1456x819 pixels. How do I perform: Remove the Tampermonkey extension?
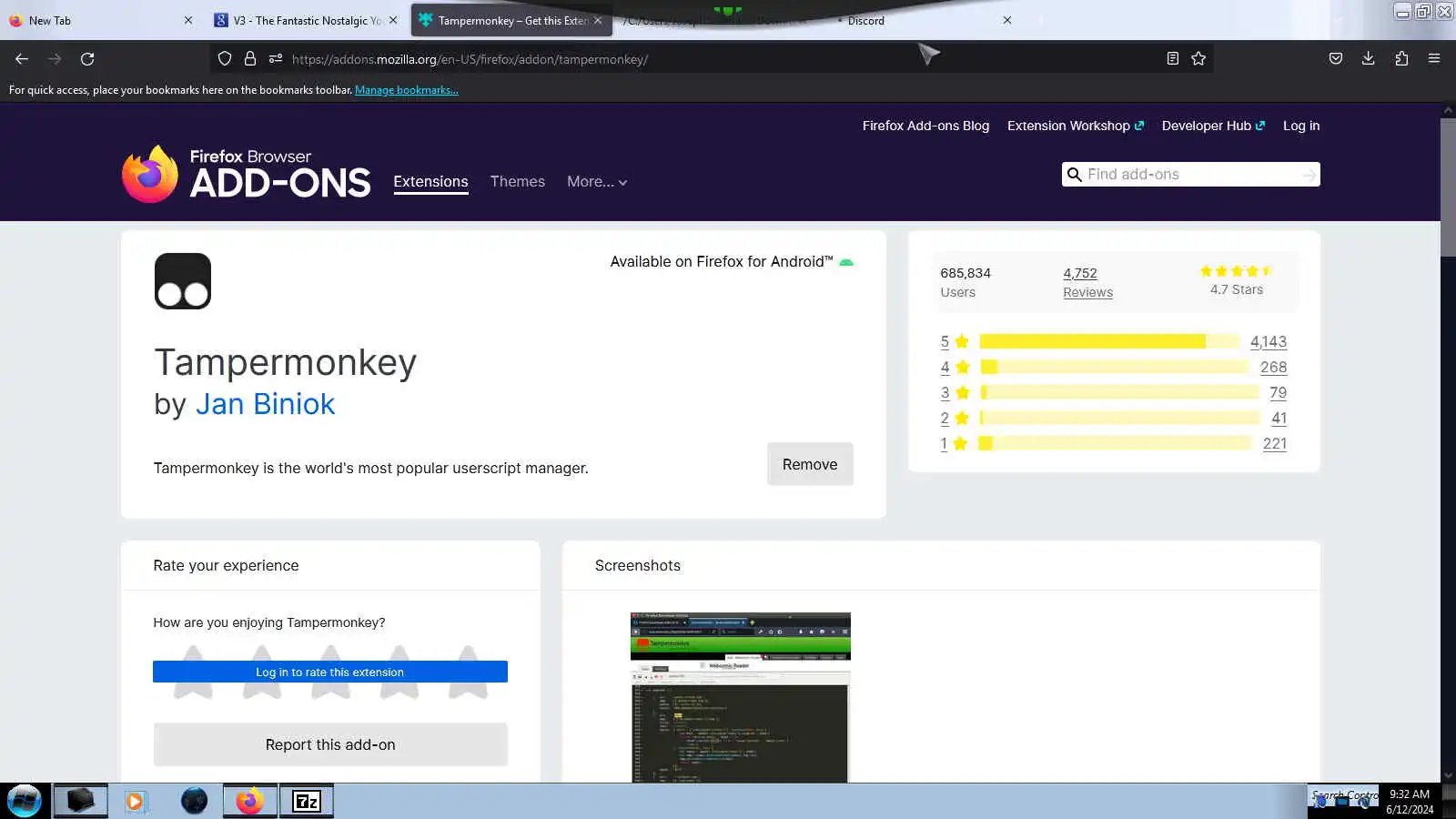[x=810, y=464]
